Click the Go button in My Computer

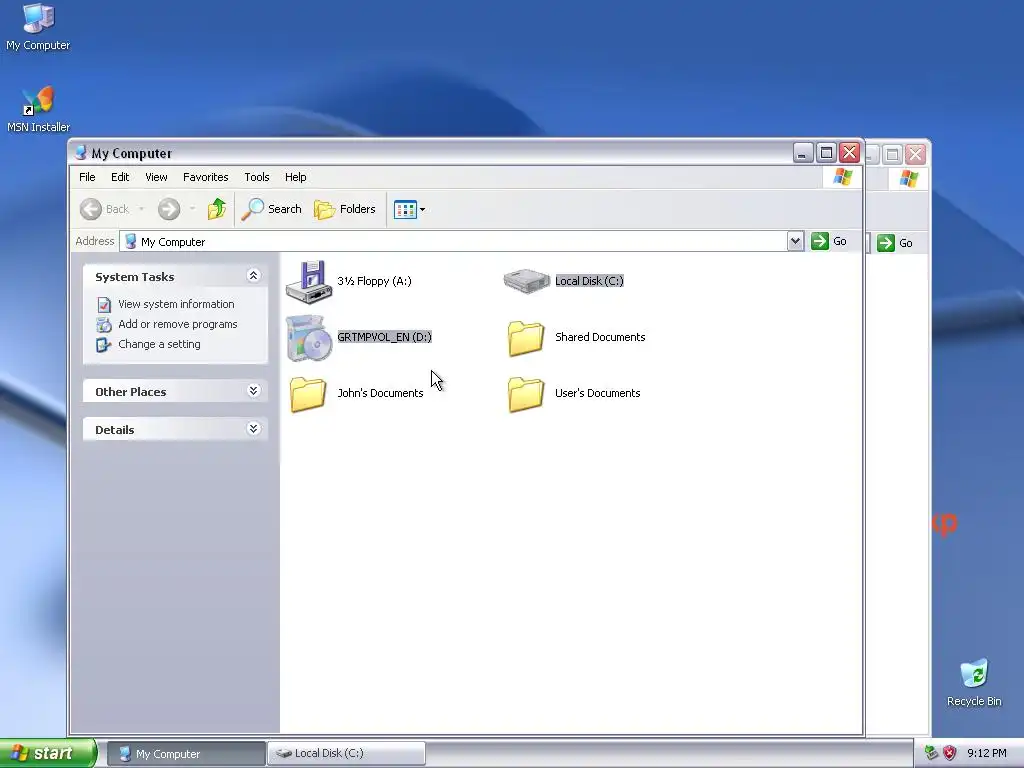click(x=829, y=241)
